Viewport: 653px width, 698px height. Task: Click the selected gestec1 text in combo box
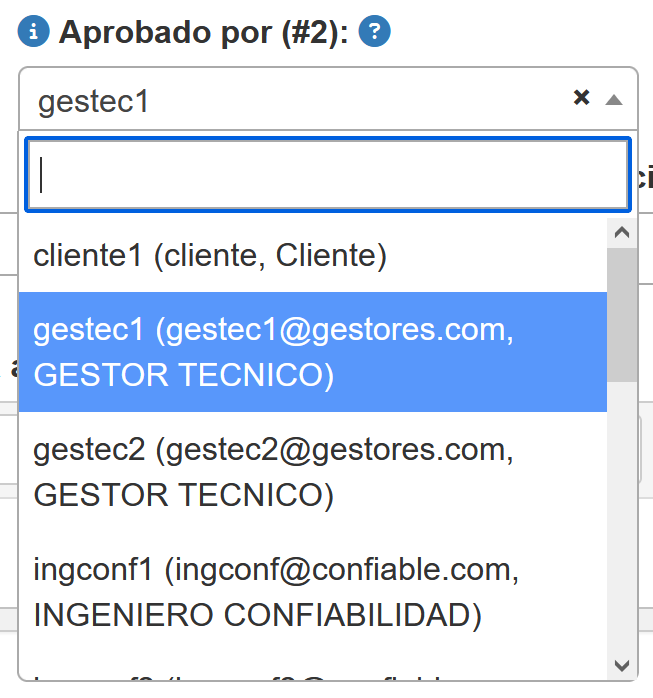coord(93,101)
